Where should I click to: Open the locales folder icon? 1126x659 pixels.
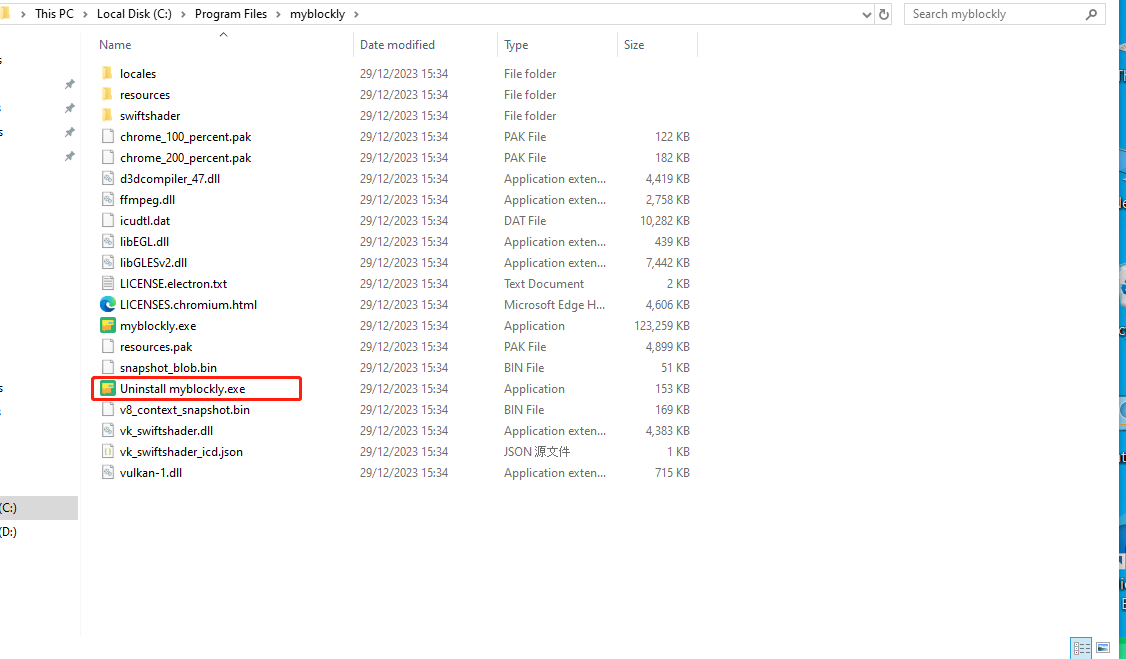click(108, 73)
